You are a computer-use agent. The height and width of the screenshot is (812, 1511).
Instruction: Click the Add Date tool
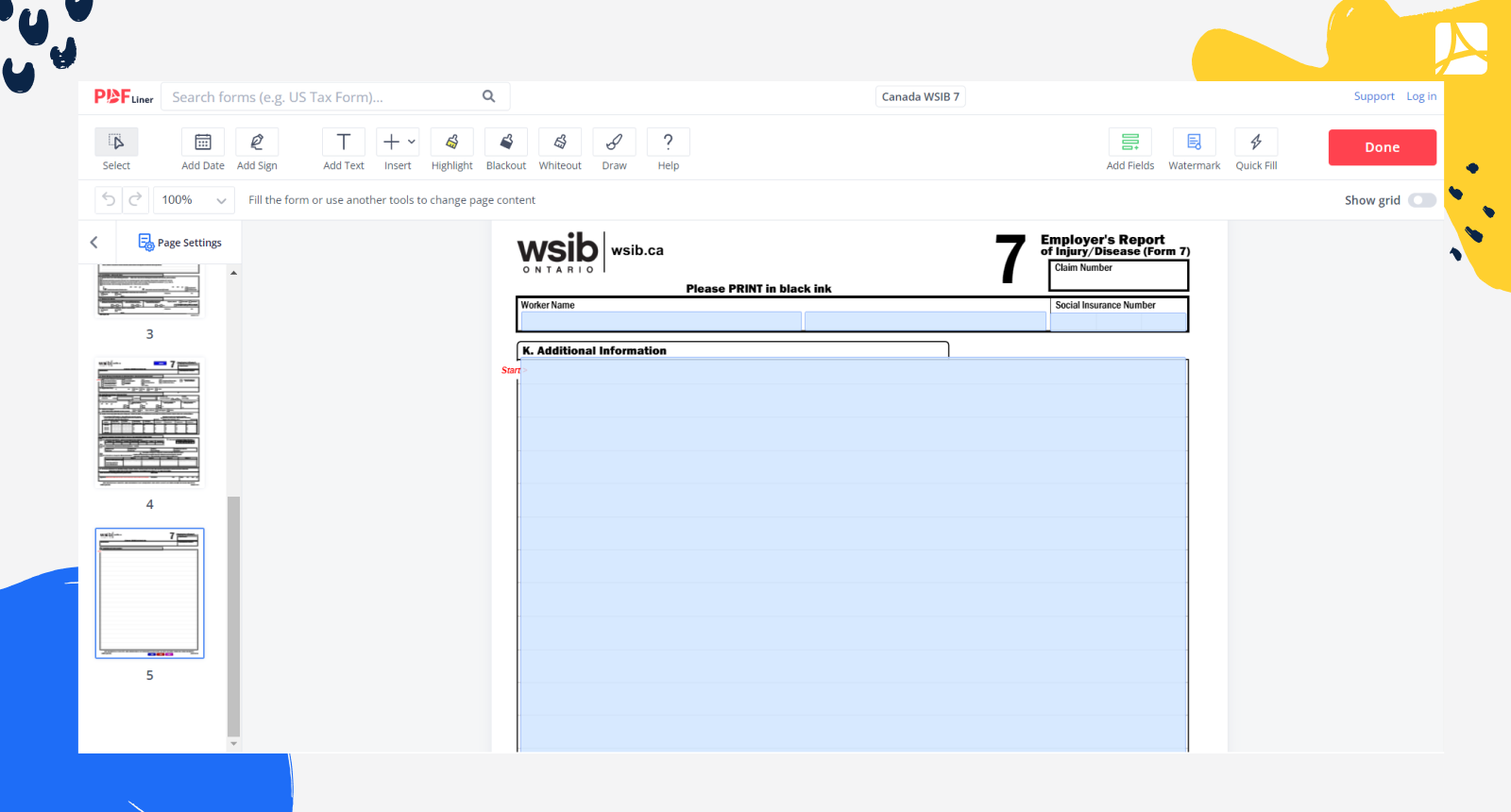(x=203, y=143)
